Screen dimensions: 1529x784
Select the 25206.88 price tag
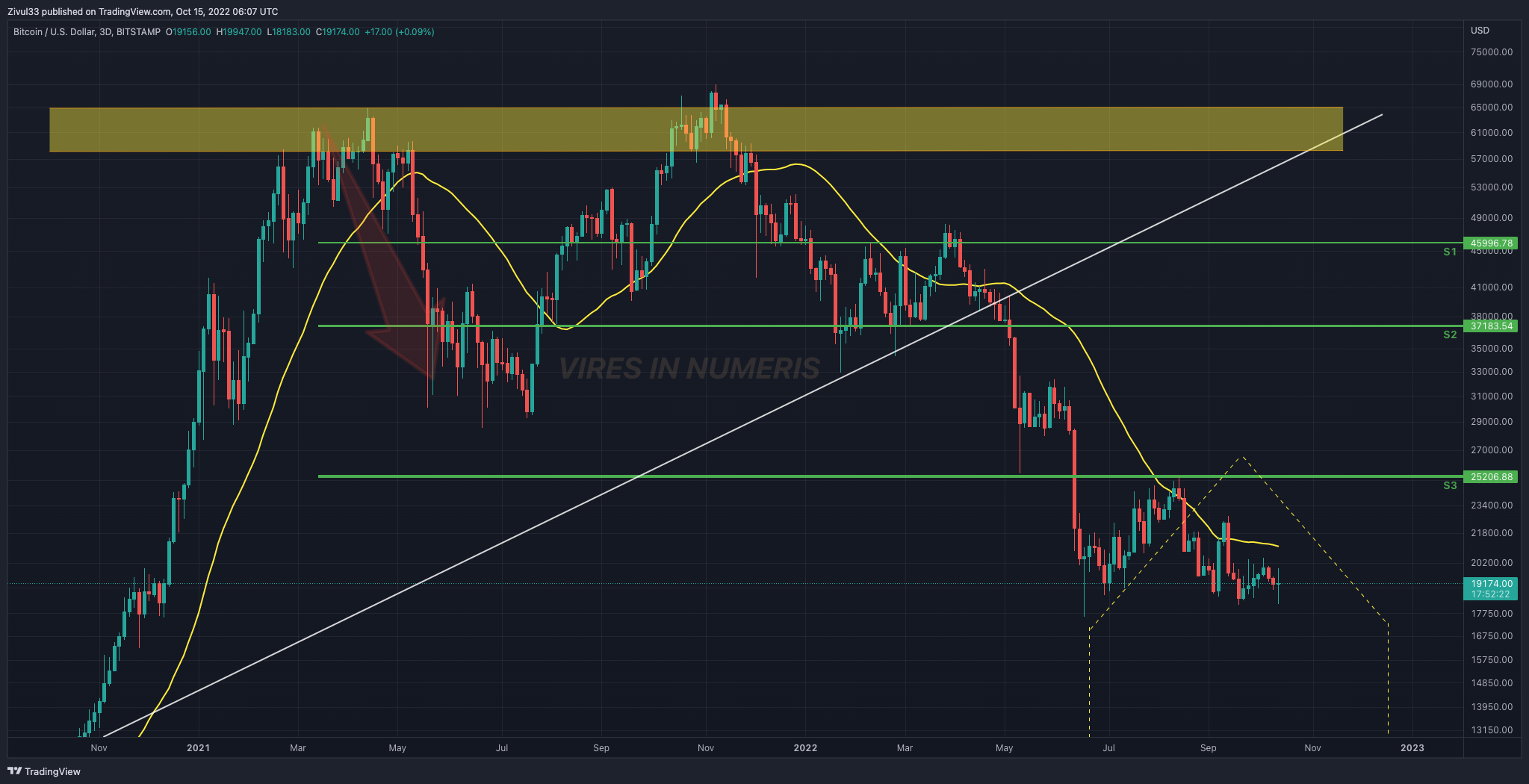(x=1491, y=476)
